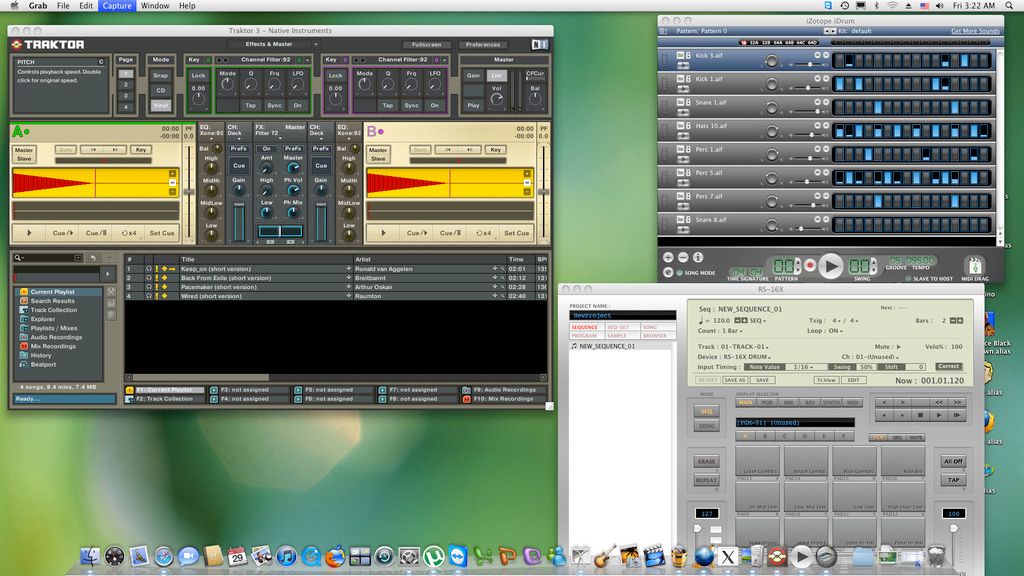Click the iDrum record button

coord(810,266)
